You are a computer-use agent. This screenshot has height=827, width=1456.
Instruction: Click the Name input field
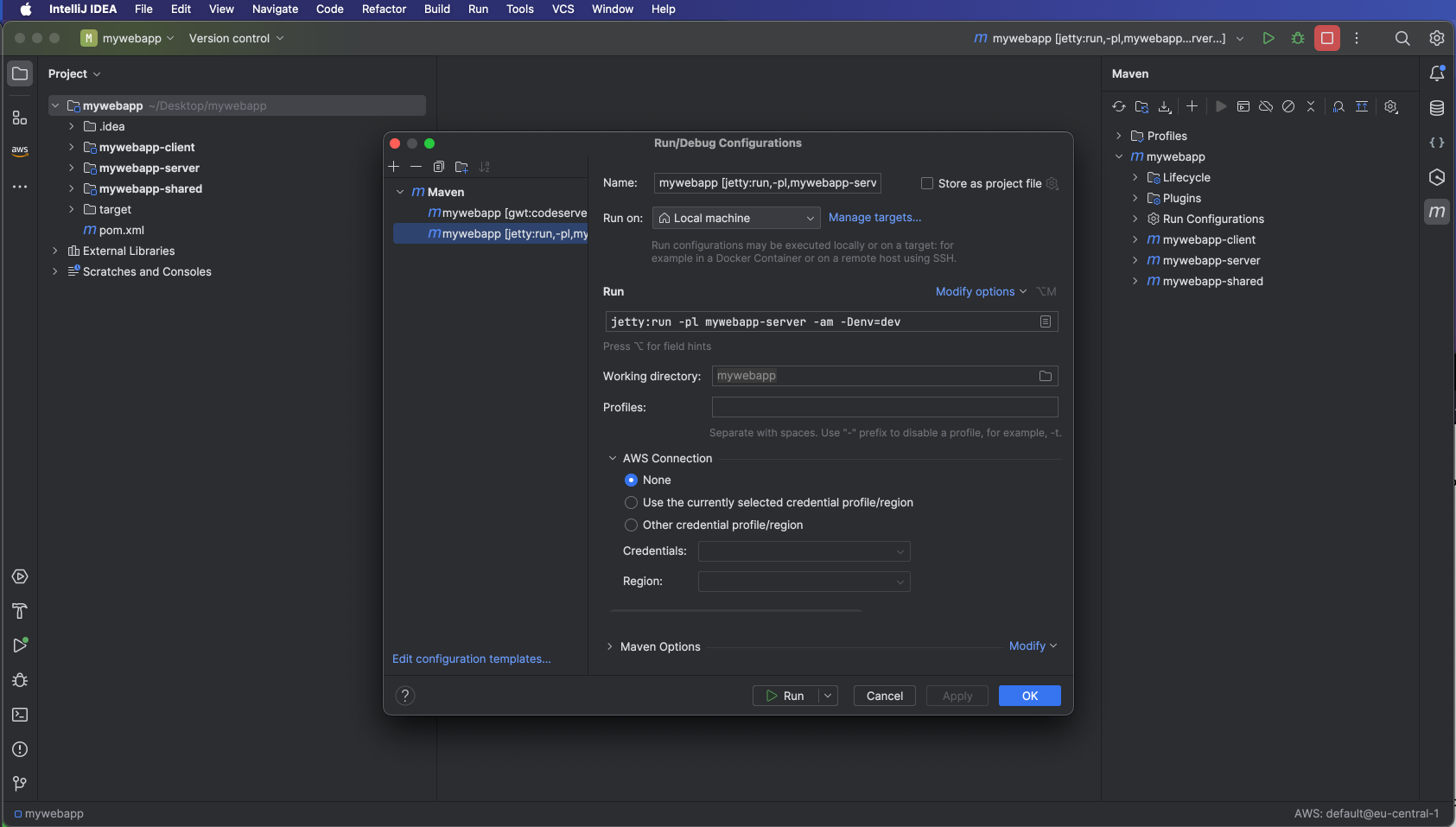(767, 182)
